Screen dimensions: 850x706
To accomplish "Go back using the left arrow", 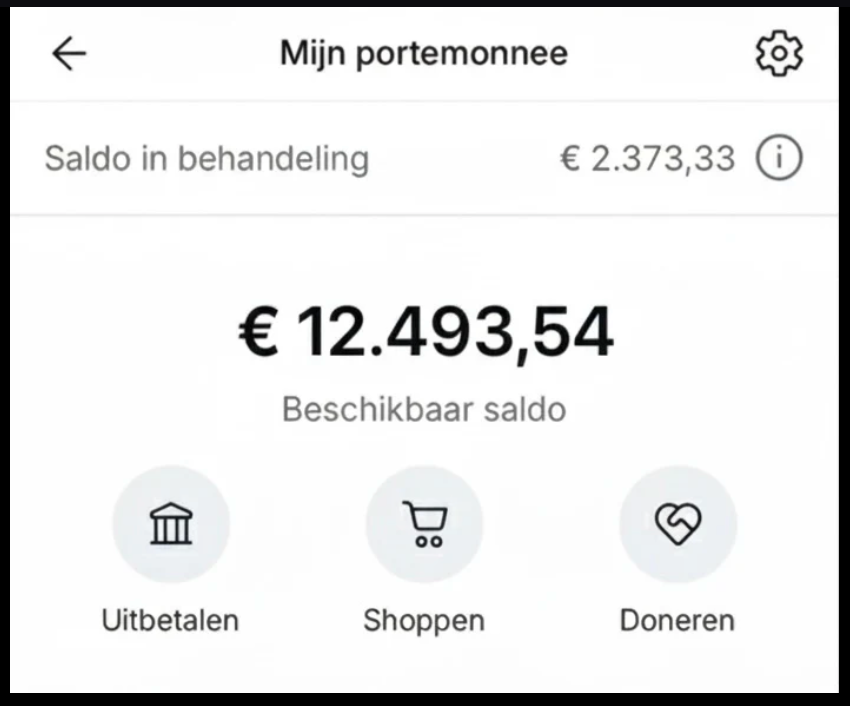I will [69, 54].
